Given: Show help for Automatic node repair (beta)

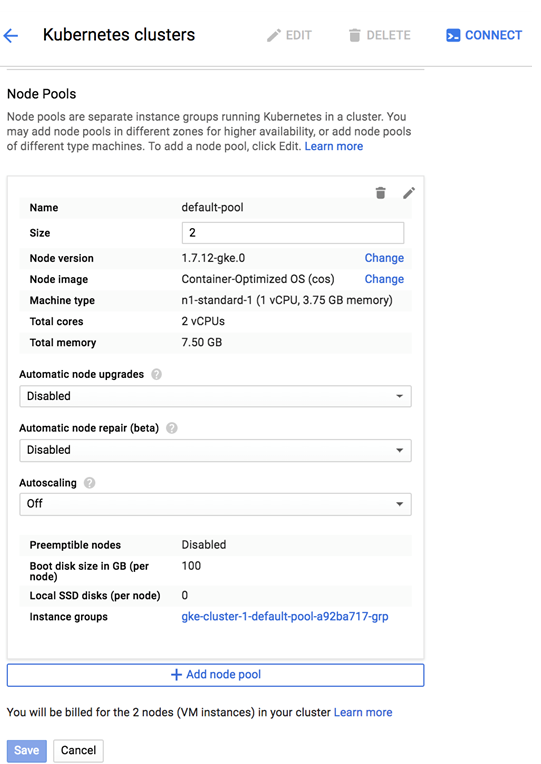Looking at the screenshot, I should (172, 428).
